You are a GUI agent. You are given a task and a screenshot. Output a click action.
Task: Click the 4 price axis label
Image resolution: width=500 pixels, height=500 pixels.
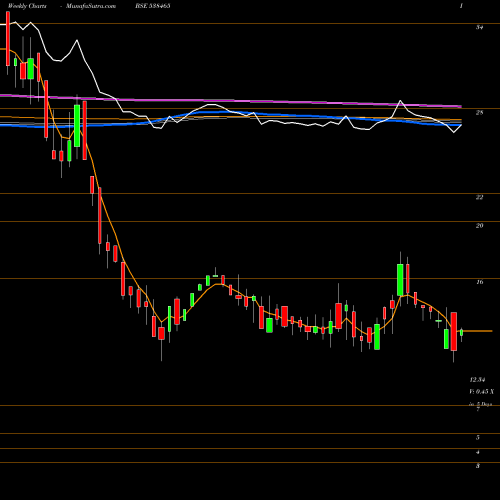[478, 452]
